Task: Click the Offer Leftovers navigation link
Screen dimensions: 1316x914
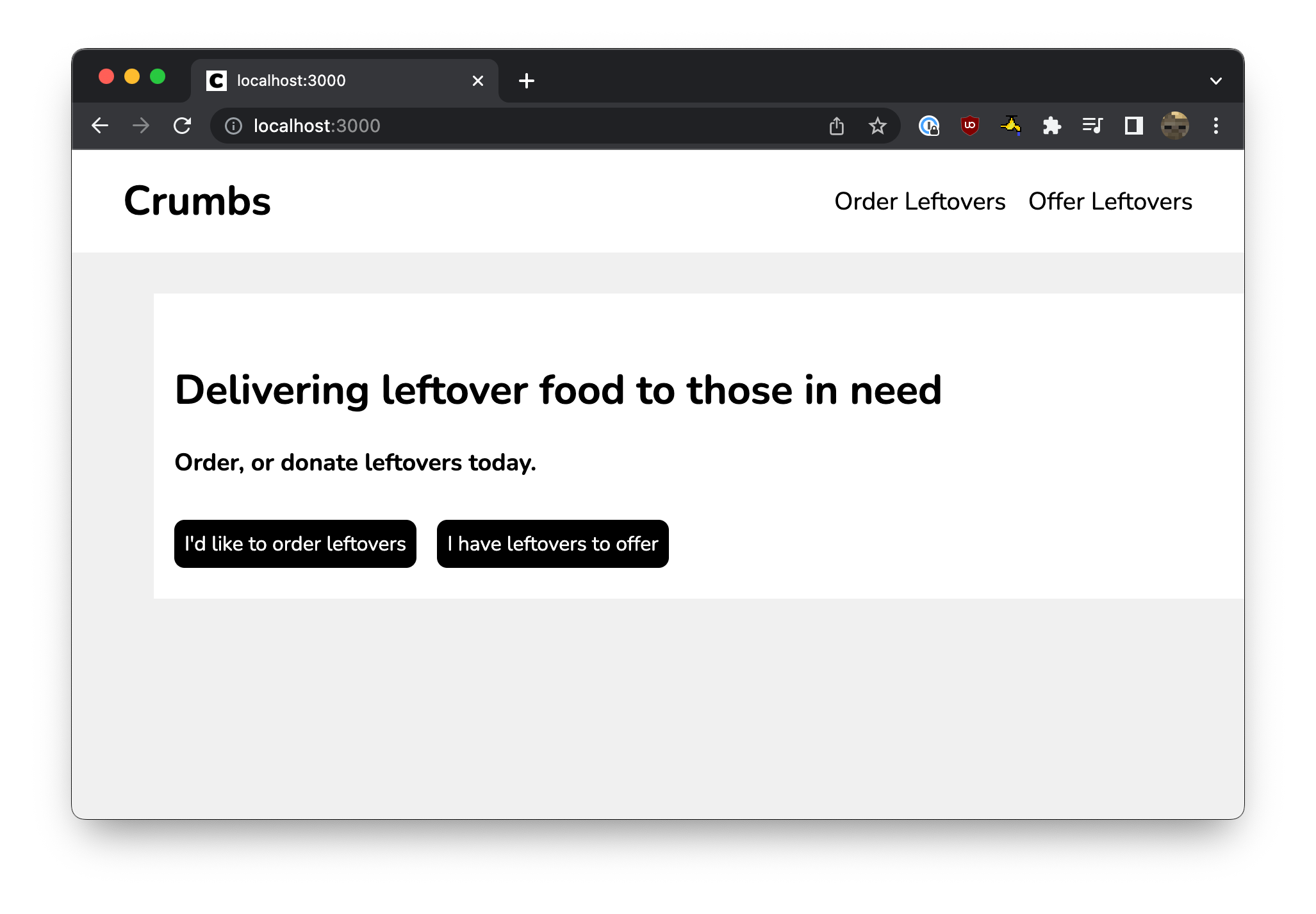Action: pos(1110,201)
